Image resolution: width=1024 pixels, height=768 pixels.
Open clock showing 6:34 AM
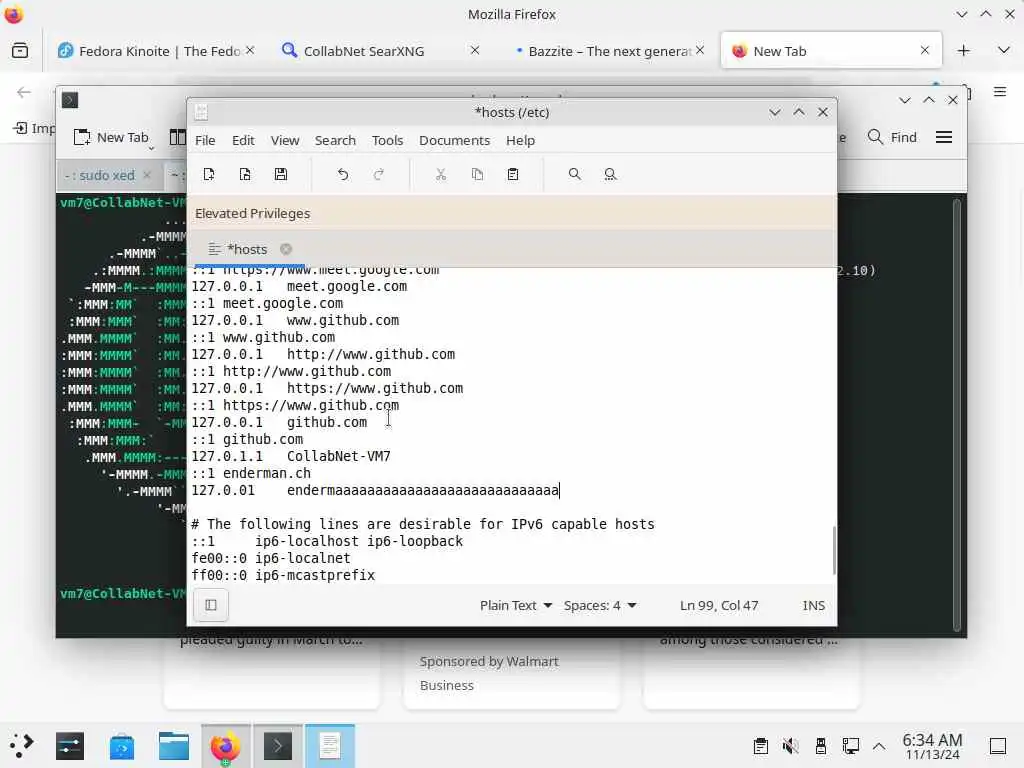[932, 746]
